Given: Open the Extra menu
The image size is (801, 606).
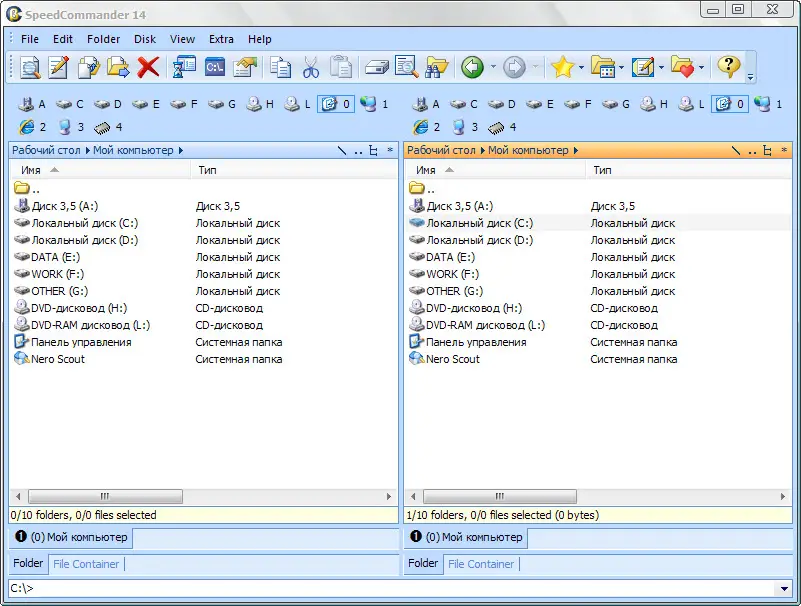Looking at the screenshot, I should pyautogui.click(x=221, y=39).
